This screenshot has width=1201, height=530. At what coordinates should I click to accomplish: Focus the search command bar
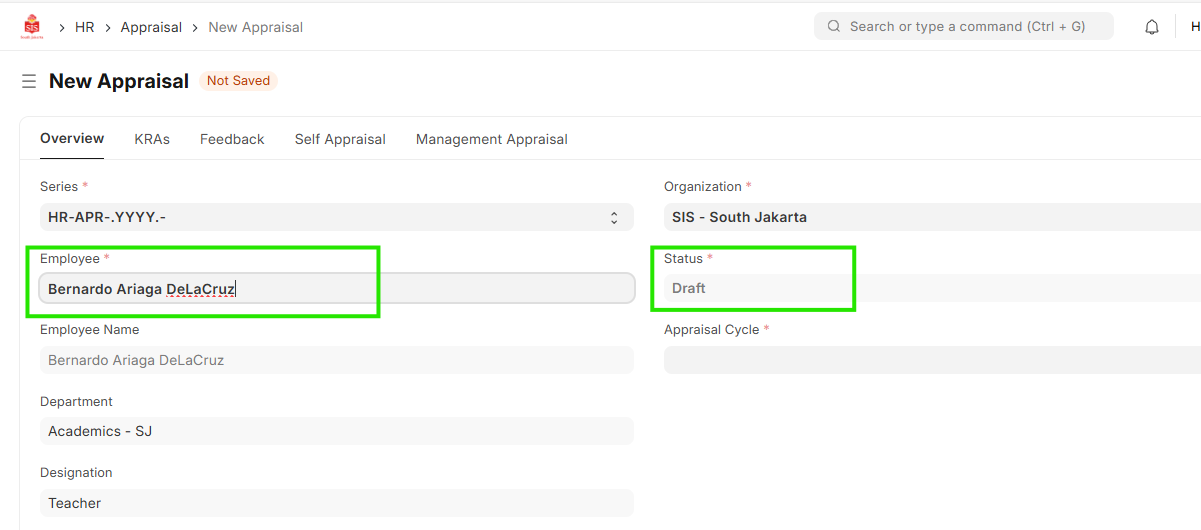click(965, 27)
